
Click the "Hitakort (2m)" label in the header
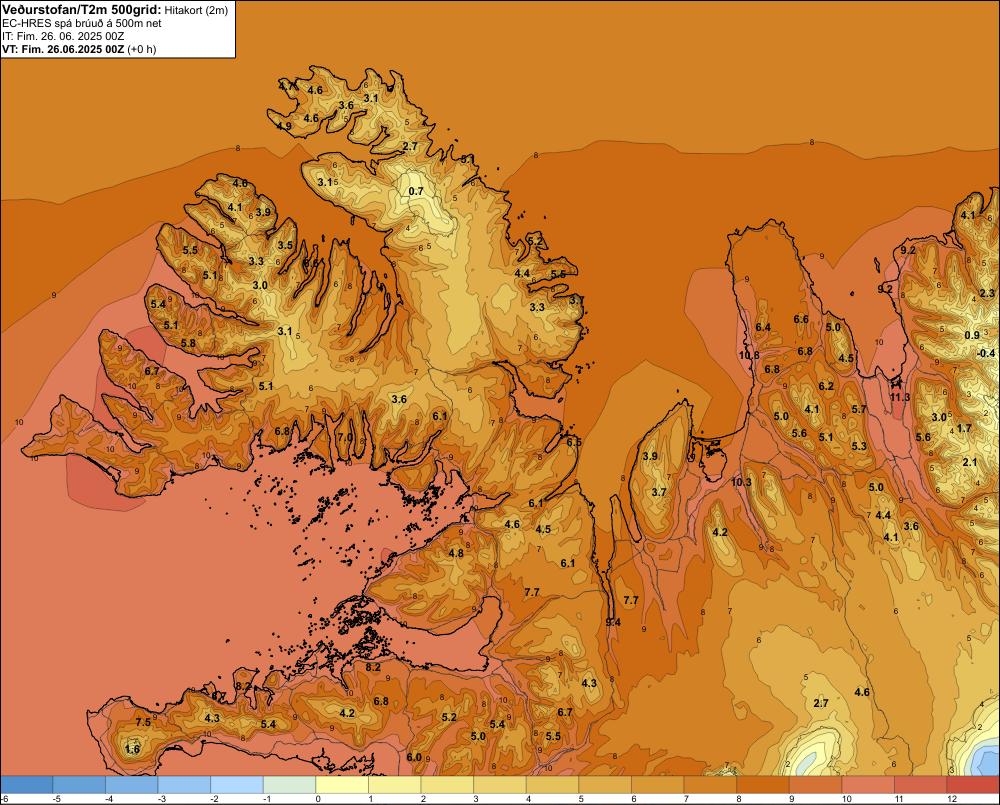(196, 10)
